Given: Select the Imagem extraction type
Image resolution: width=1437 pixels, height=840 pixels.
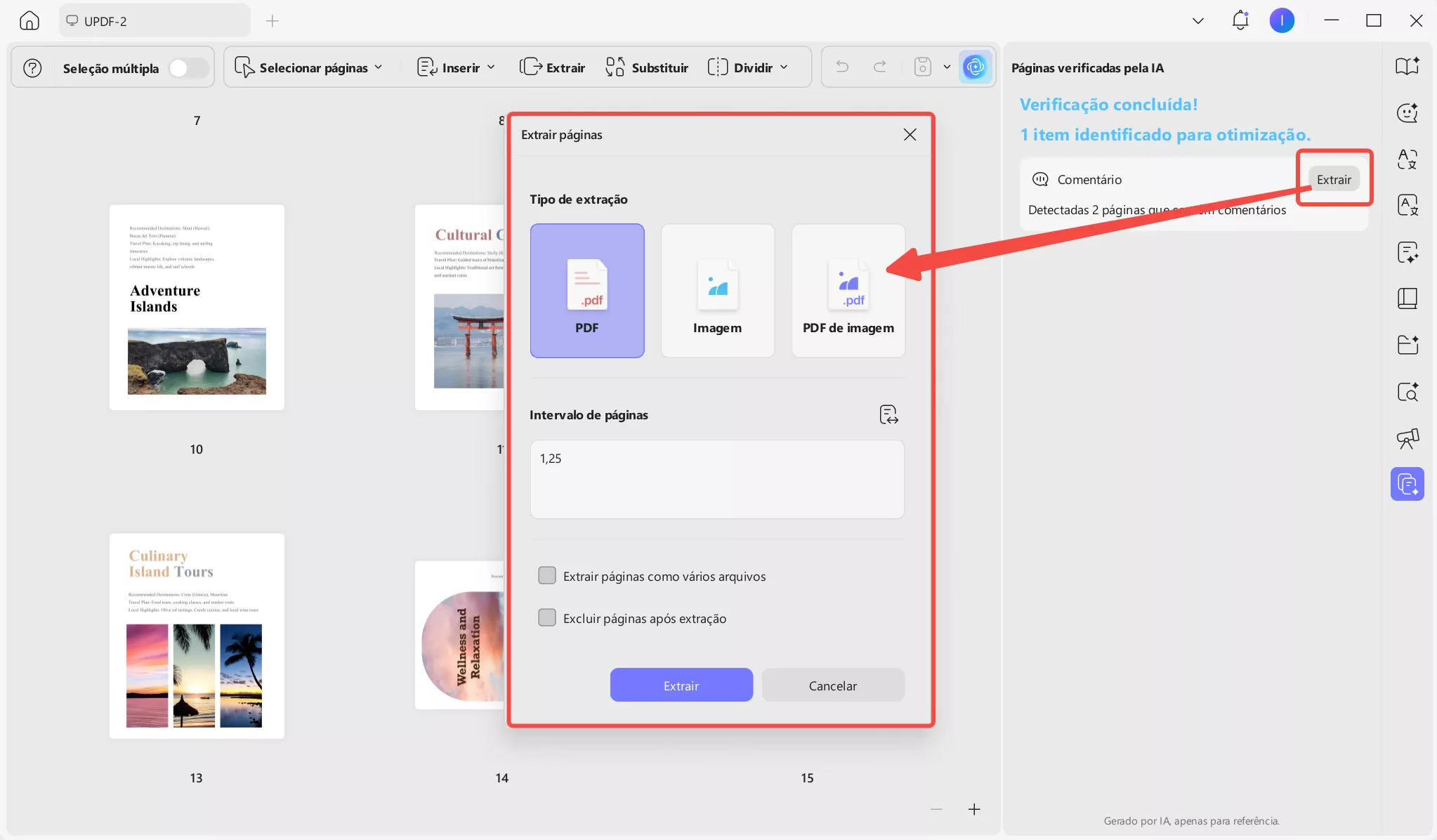Looking at the screenshot, I should pos(717,291).
